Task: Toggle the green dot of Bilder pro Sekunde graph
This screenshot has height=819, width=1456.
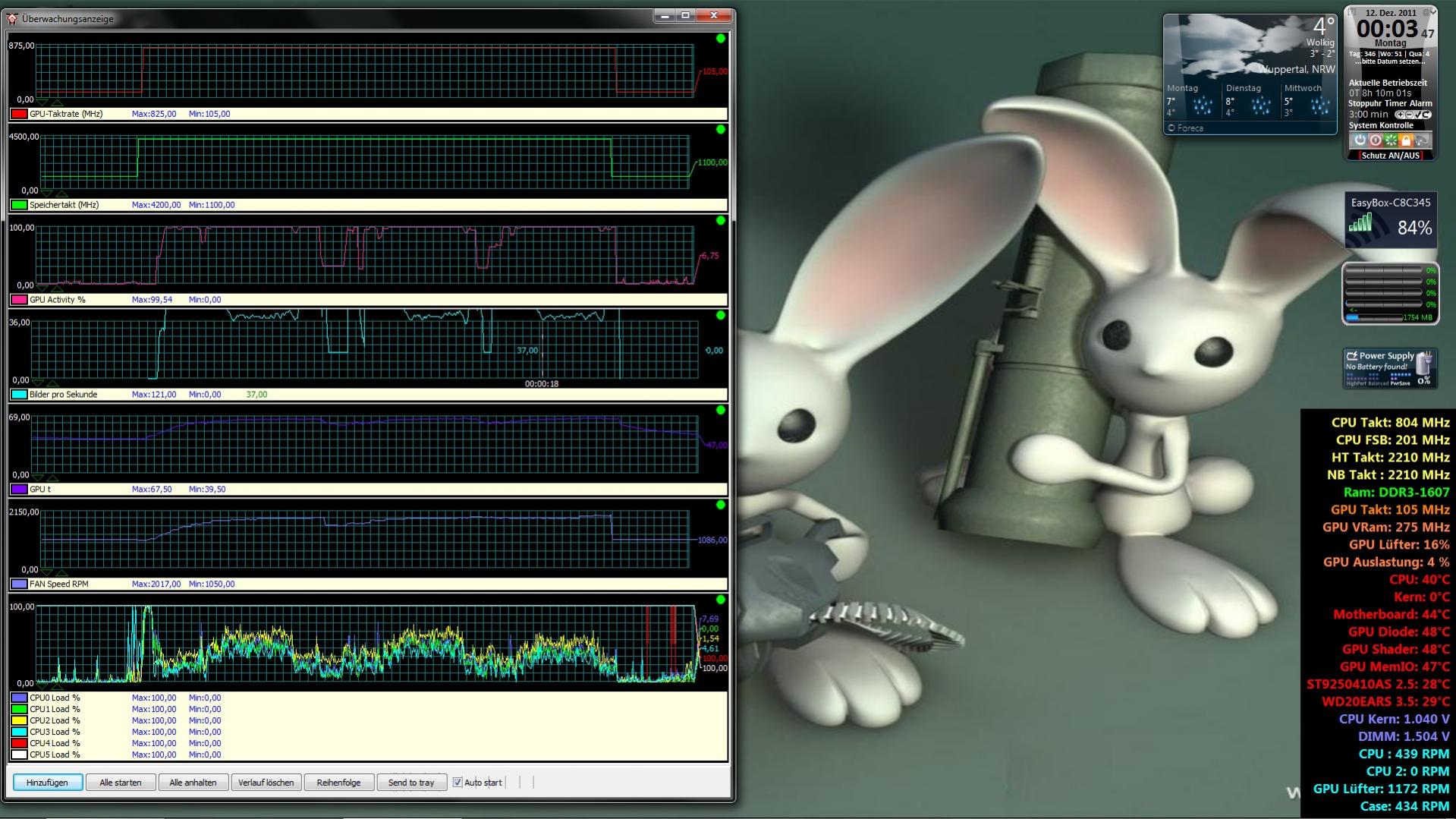Action: click(x=720, y=315)
